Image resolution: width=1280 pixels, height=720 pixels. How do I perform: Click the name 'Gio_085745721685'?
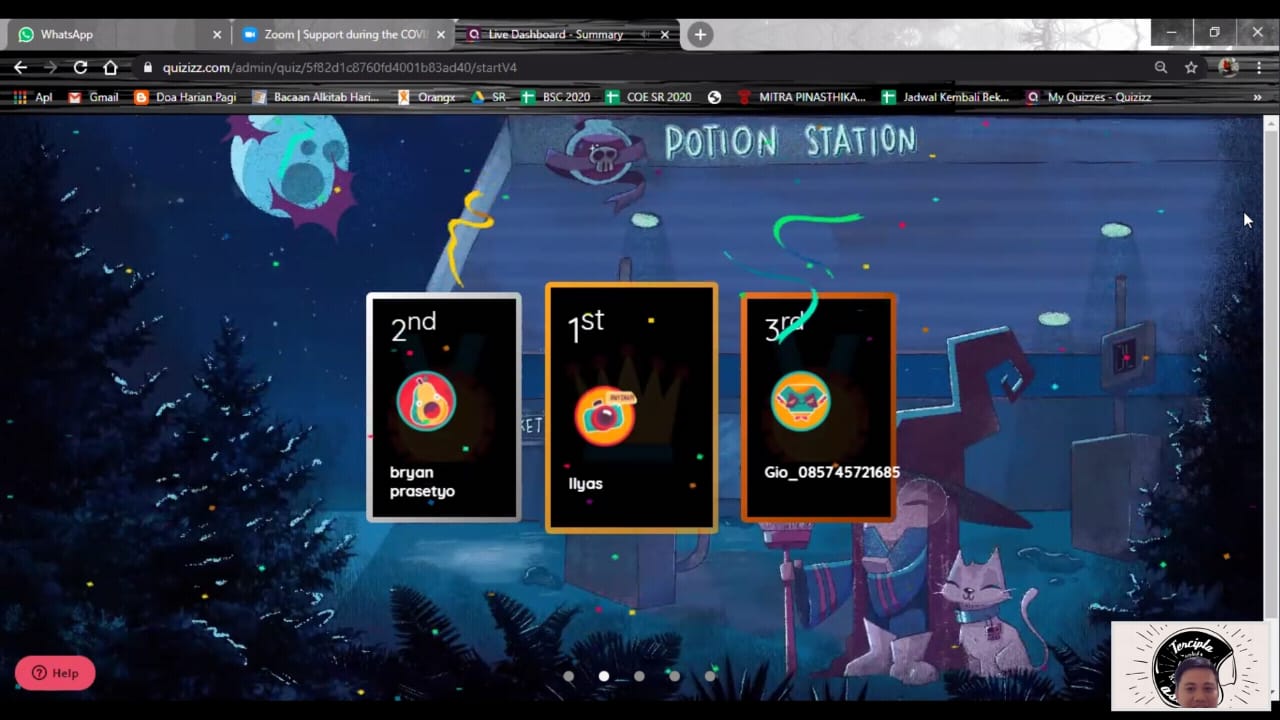[832, 472]
